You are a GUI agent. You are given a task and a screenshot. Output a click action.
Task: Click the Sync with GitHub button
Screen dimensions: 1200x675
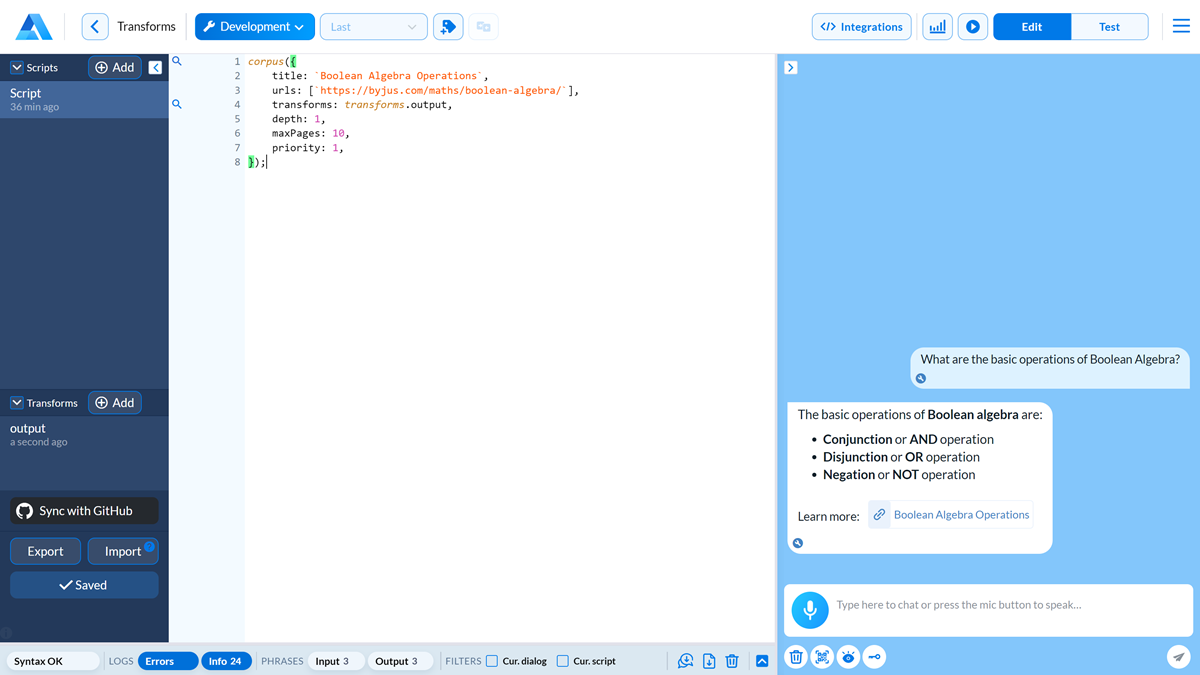83,510
